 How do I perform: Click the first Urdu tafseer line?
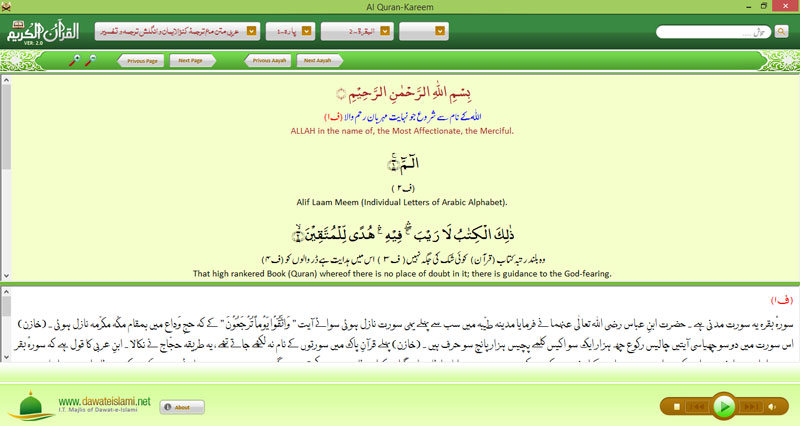point(406,324)
